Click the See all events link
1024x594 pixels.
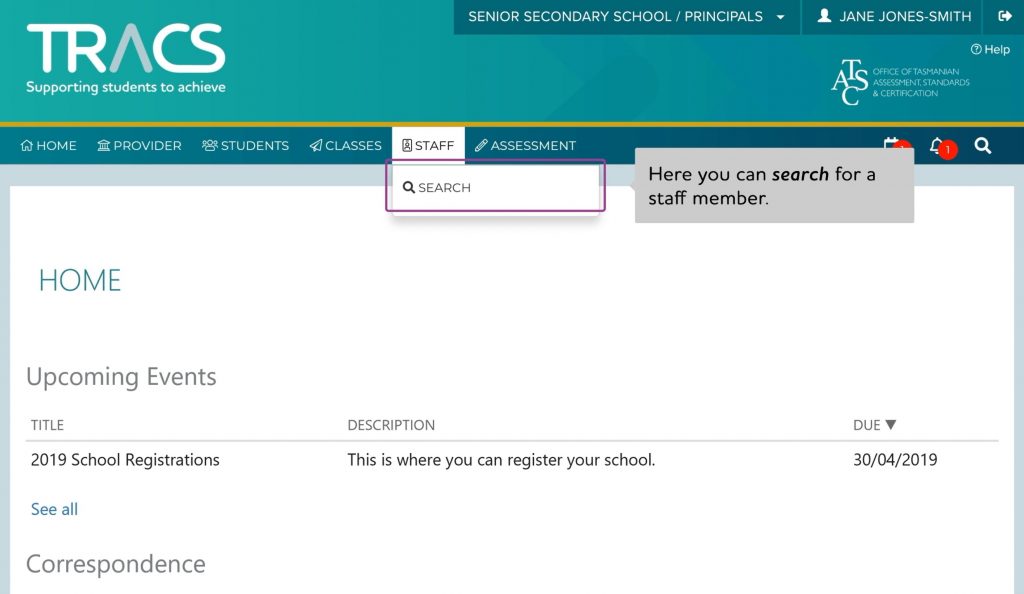coord(54,509)
